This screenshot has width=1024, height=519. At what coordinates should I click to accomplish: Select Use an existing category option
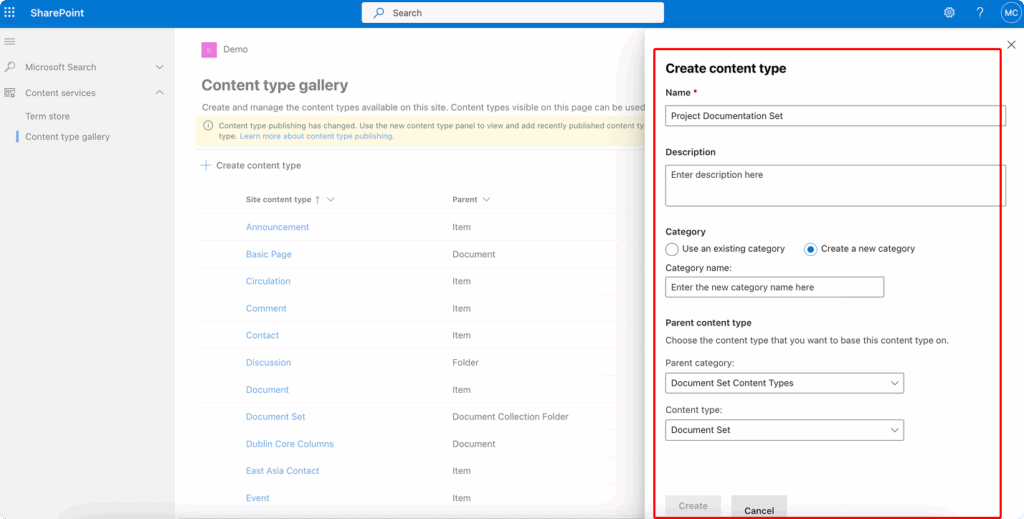point(672,249)
